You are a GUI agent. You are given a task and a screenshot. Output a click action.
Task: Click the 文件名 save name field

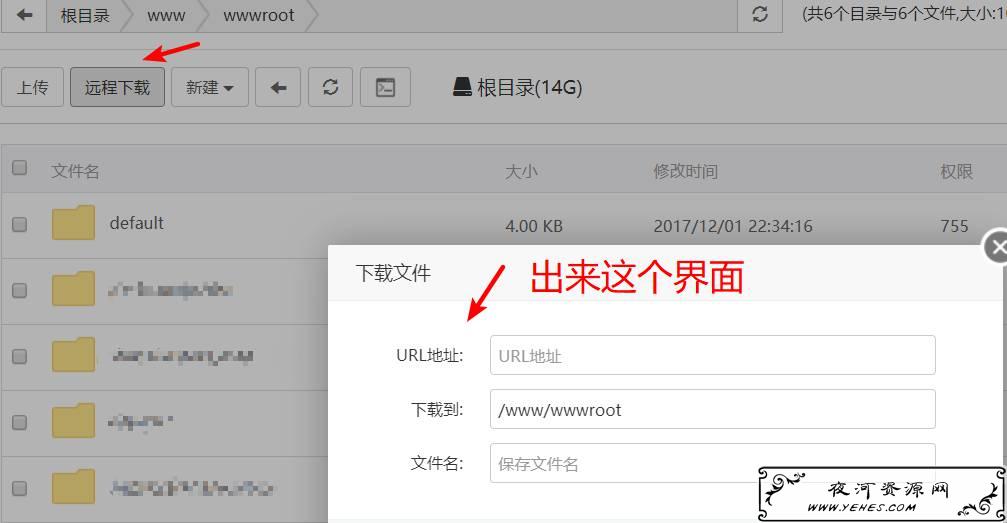coord(712,463)
